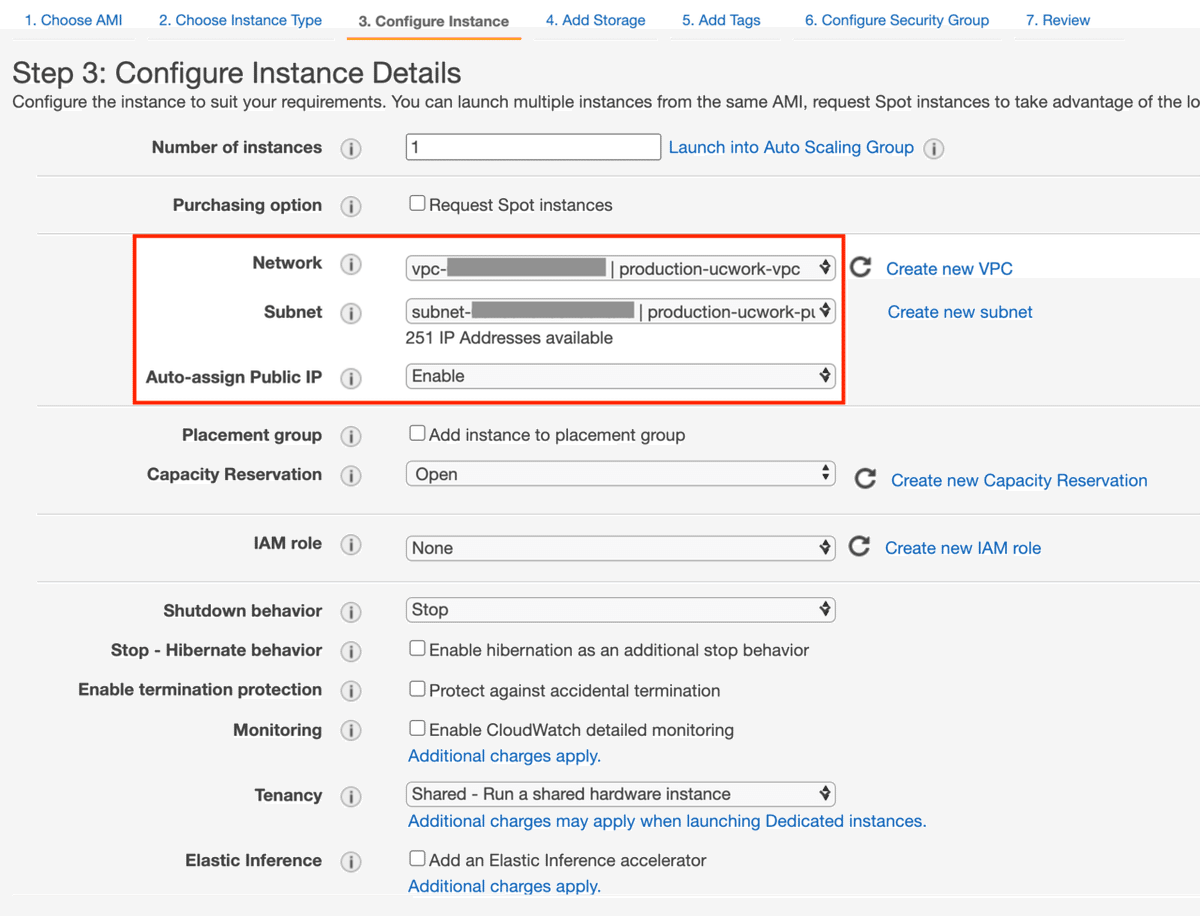Tick Enable CloudWatch detailed monitoring

pos(417,729)
